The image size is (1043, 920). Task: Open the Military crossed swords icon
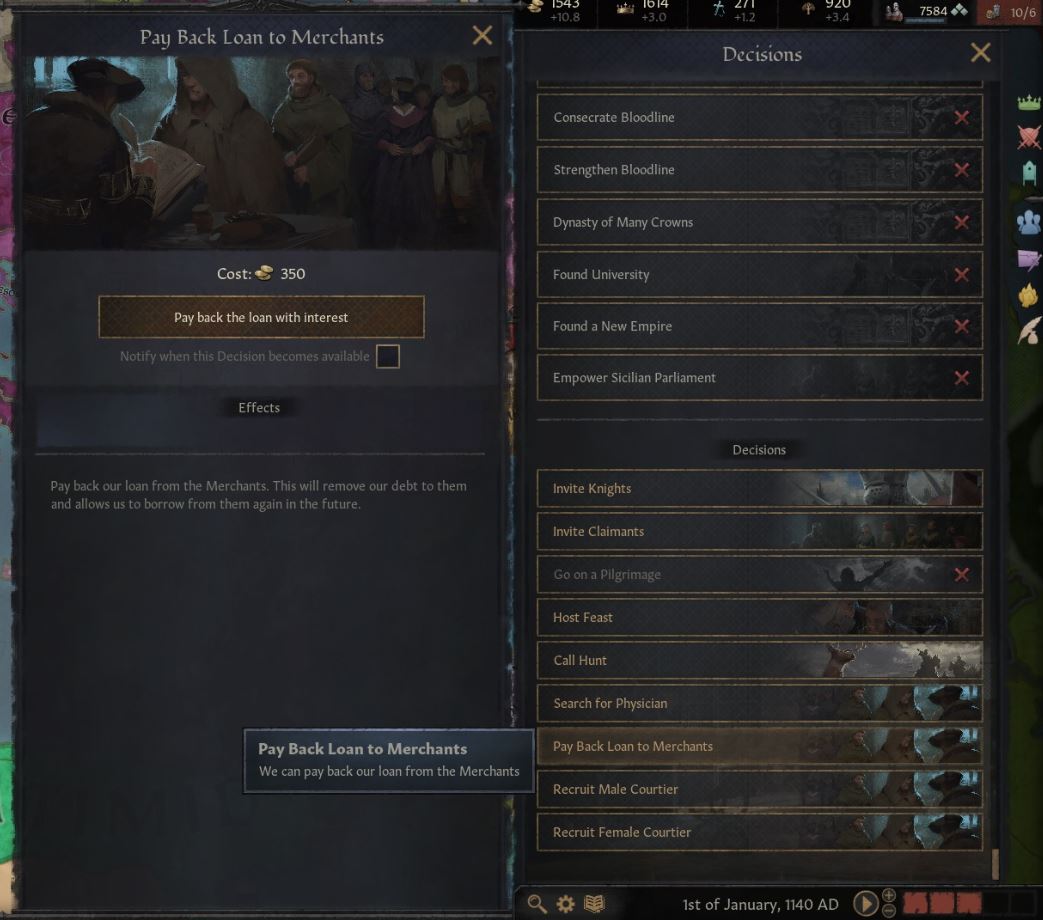(1029, 137)
